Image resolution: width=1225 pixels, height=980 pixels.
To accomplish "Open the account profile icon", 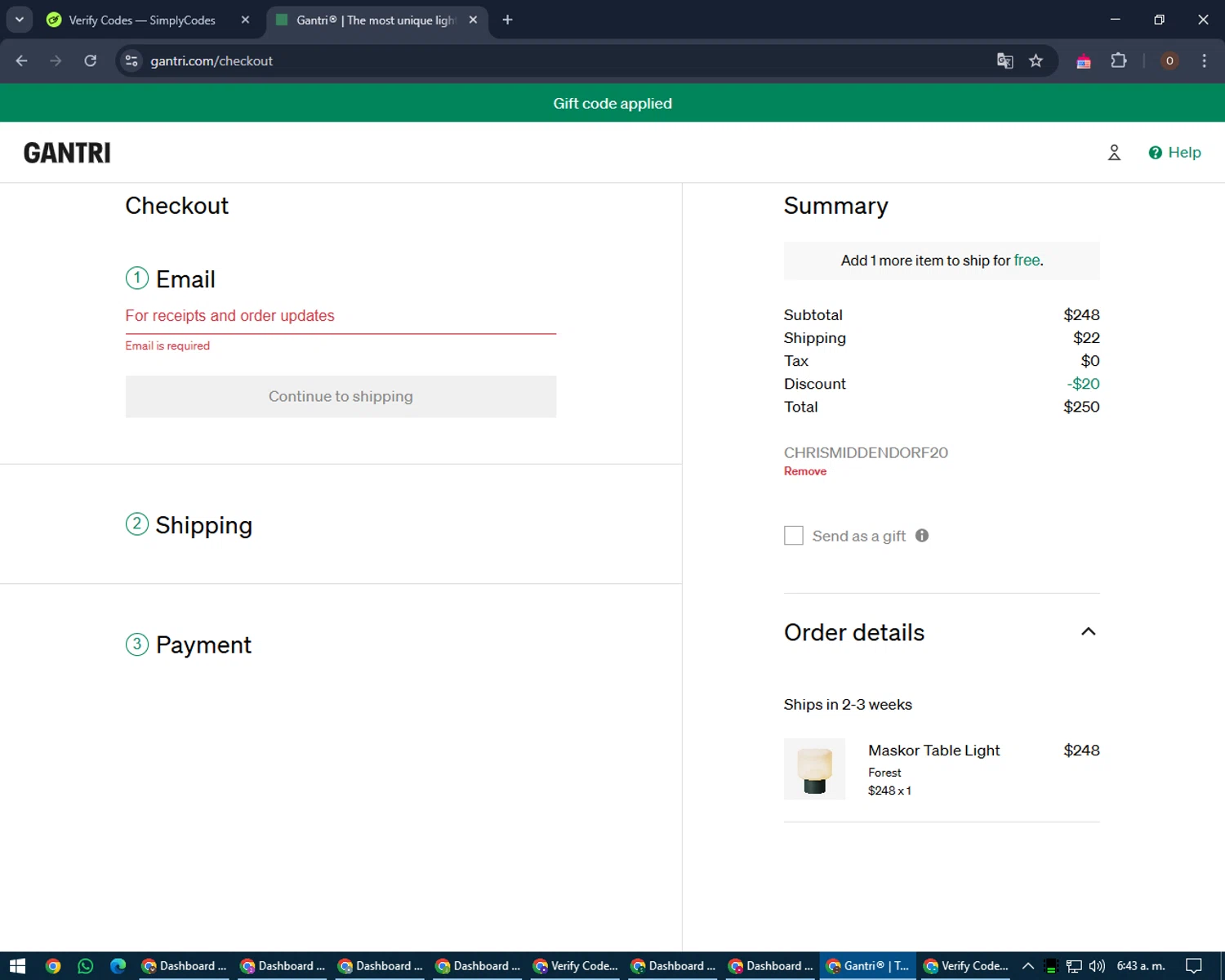I will (x=1114, y=153).
